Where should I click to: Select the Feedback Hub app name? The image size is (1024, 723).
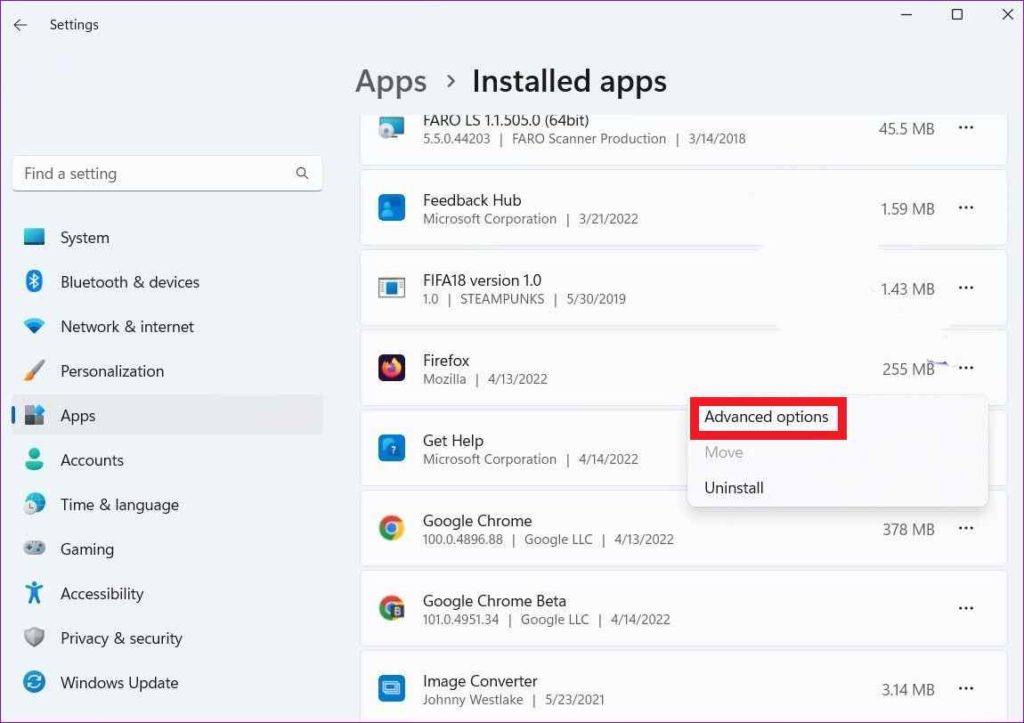(472, 200)
